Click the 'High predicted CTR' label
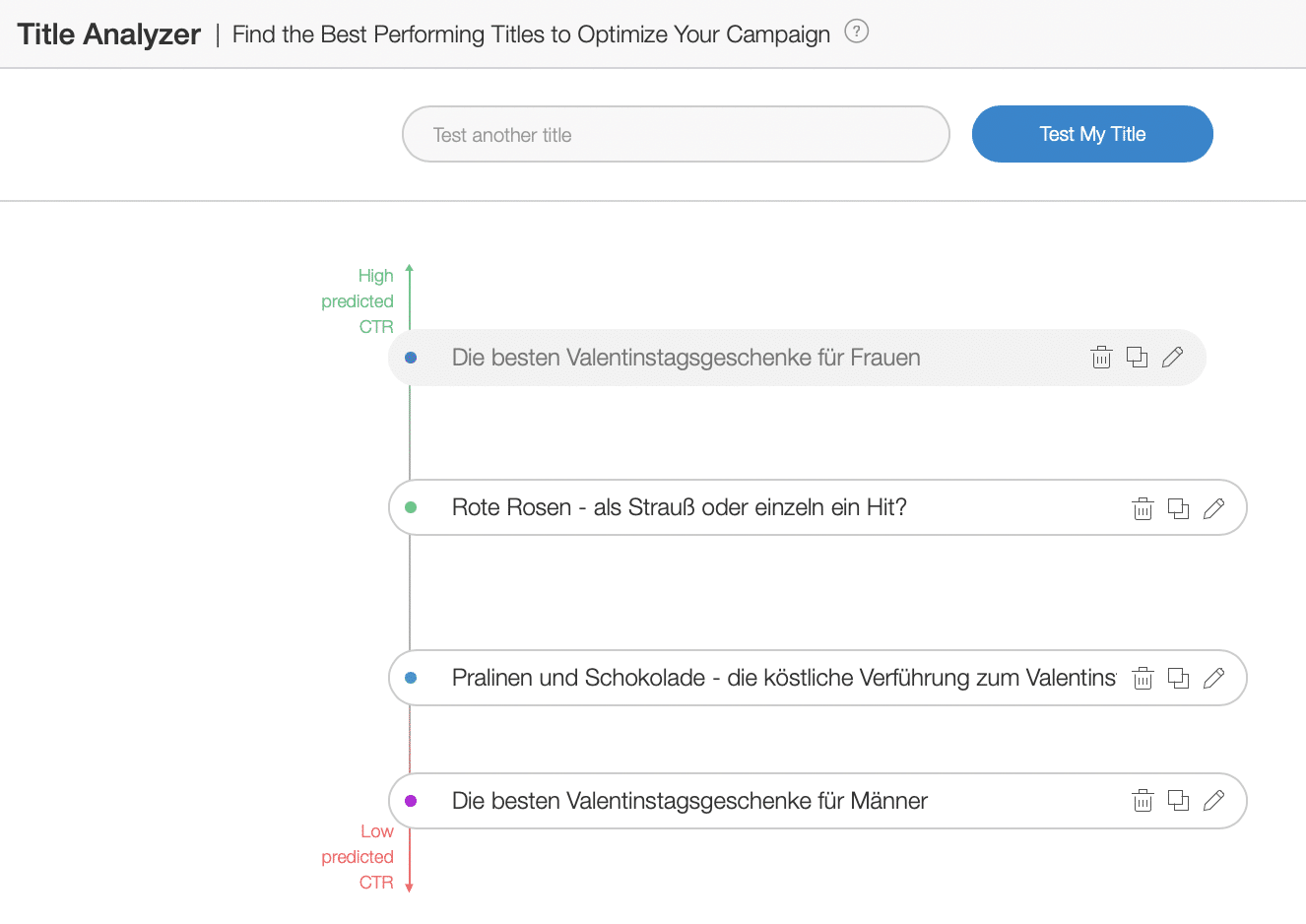This screenshot has height=924, width=1306. [x=358, y=300]
